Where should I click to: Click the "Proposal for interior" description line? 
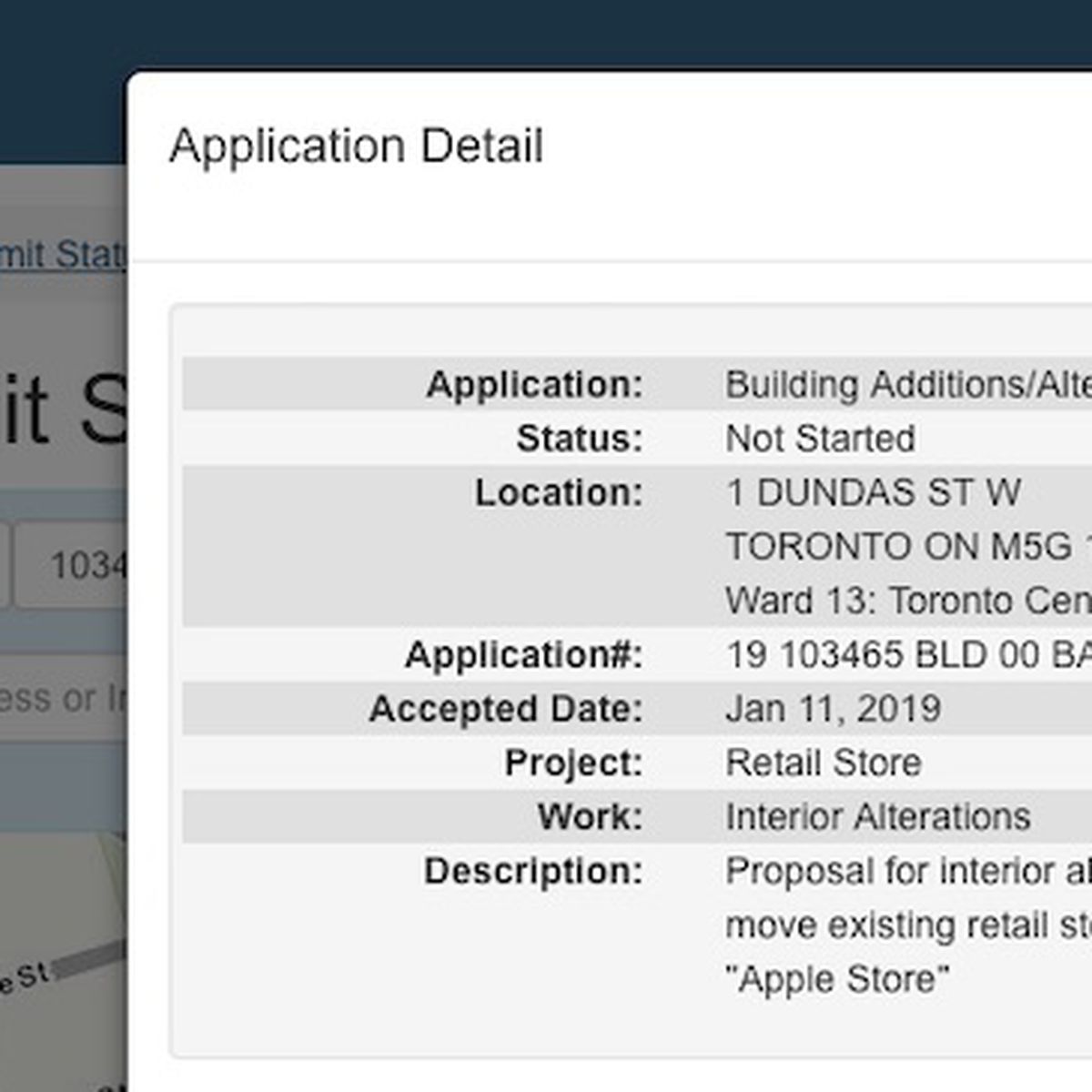click(x=906, y=871)
